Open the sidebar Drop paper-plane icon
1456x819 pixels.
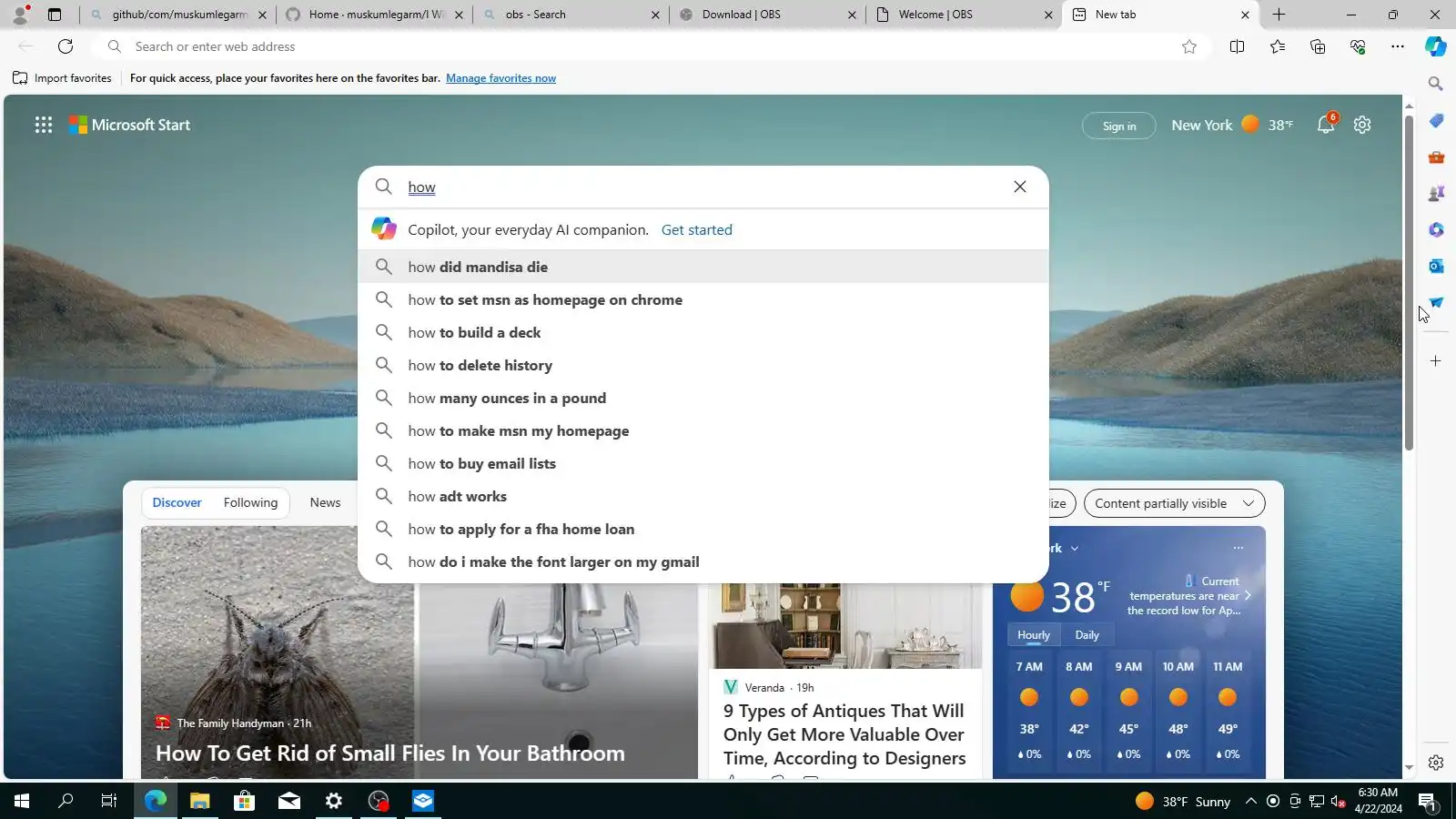pos(1436,302)
